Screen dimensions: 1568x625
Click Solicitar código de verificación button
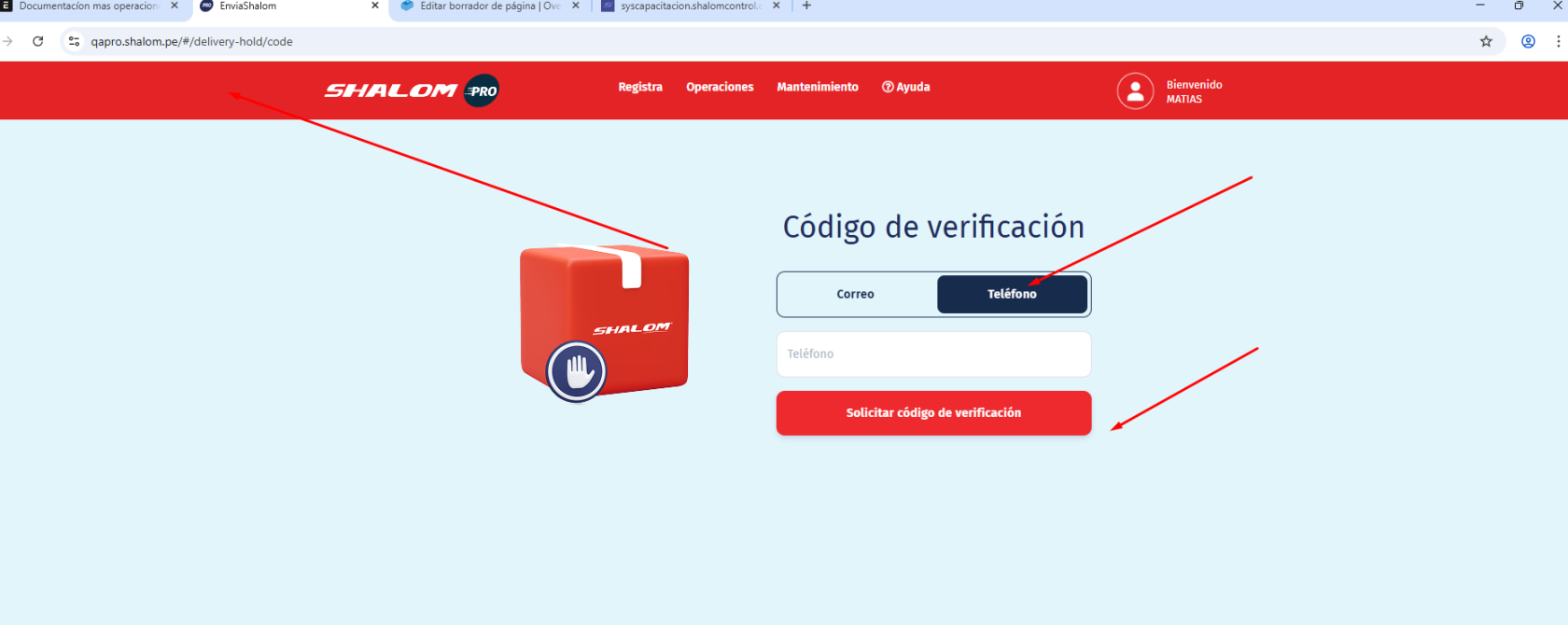933,412
